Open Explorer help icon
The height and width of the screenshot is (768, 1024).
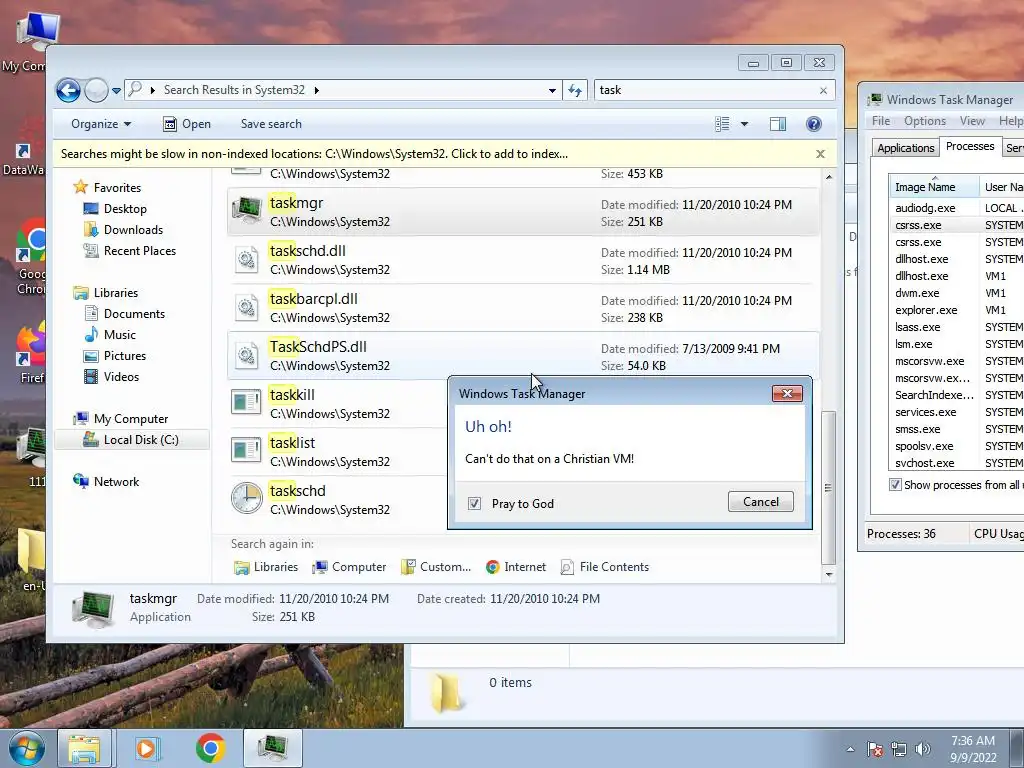[x=814, y=124]
